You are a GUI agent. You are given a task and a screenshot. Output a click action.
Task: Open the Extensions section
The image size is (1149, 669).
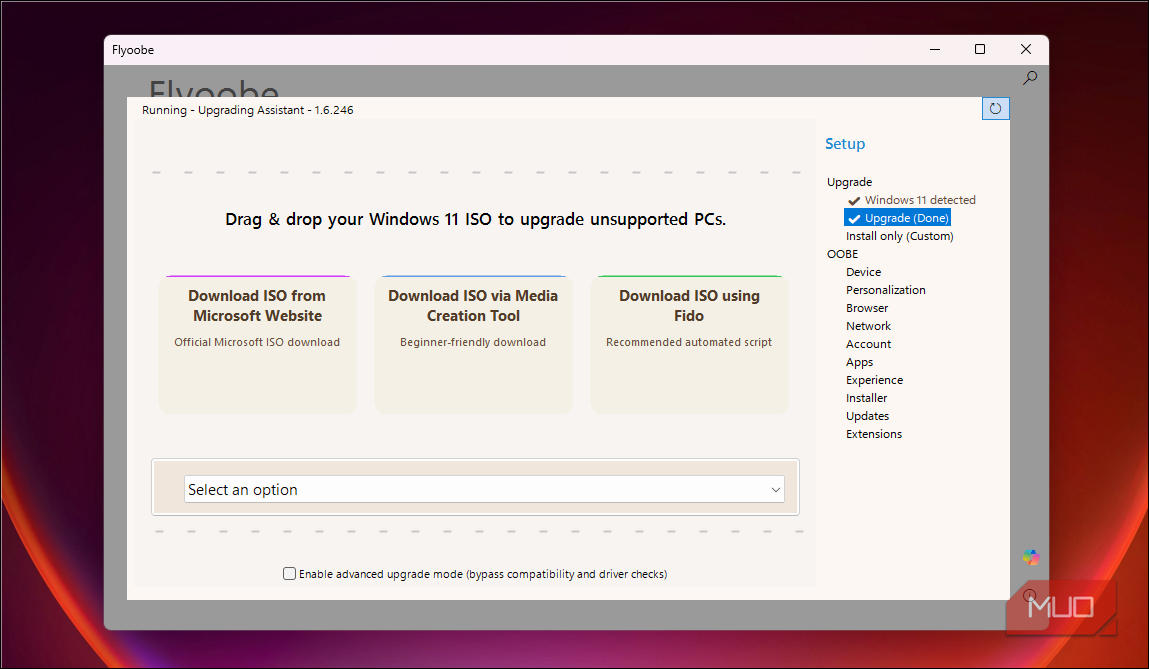tap(873, 434)
